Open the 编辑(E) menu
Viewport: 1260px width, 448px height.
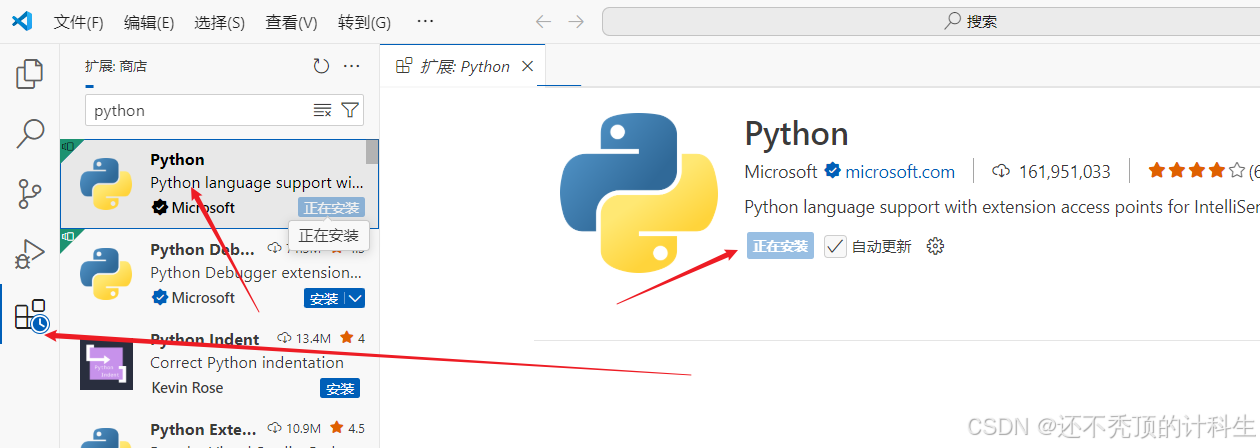pos(149,22)
